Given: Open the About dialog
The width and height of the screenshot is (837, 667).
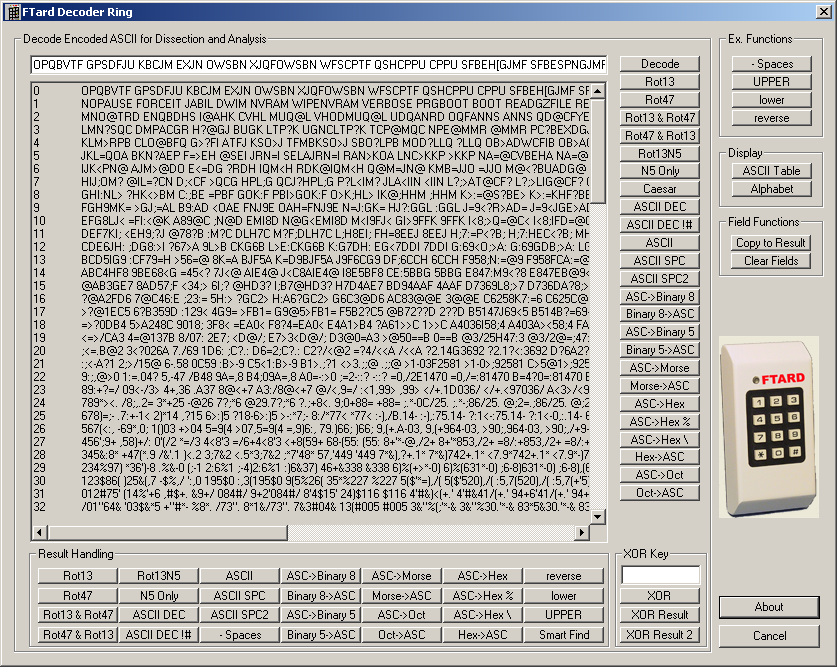Looking at the screenshot, I should 769,607.
